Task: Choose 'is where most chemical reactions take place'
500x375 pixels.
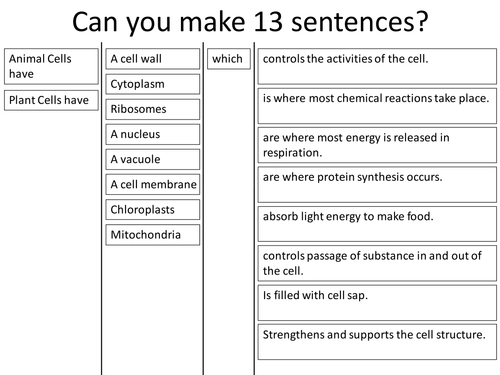Action: click(377, 106)
